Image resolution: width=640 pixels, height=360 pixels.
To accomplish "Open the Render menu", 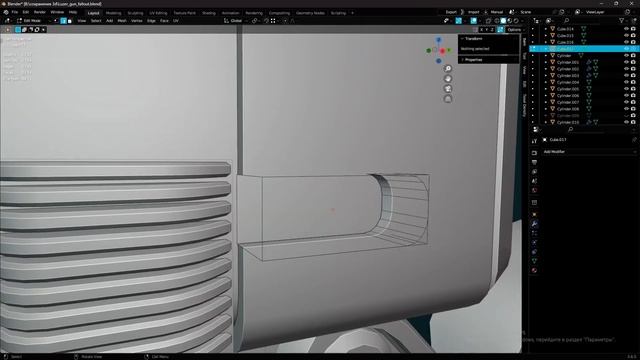I will pos(40,12).
